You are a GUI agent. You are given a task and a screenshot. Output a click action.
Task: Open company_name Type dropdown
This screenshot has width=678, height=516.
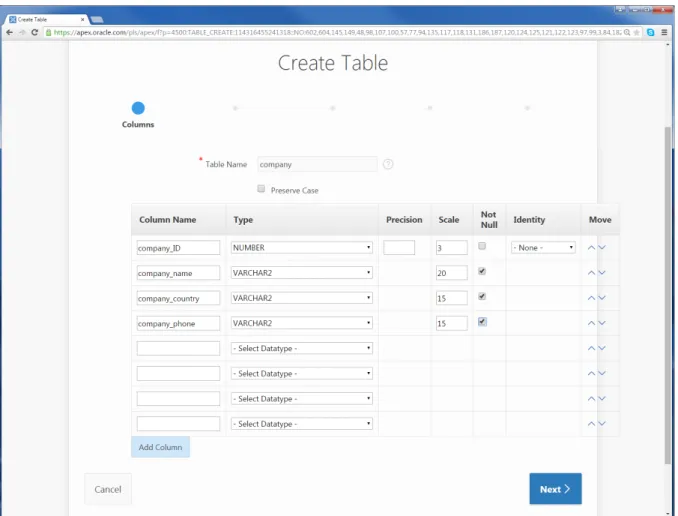click(301, 273)
